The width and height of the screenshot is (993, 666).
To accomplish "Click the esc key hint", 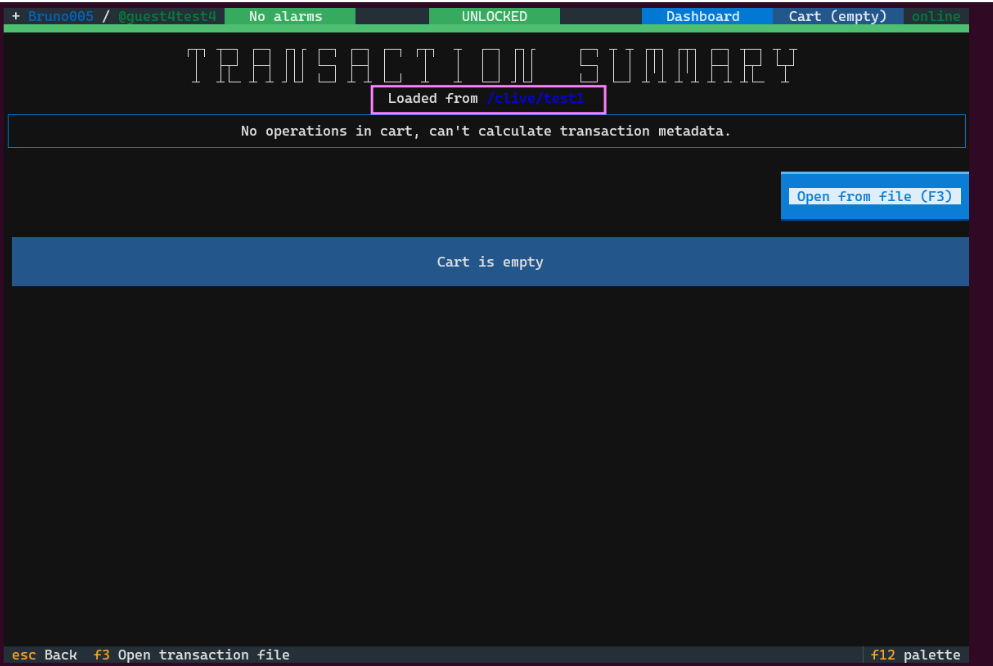I will coord(24,655).
